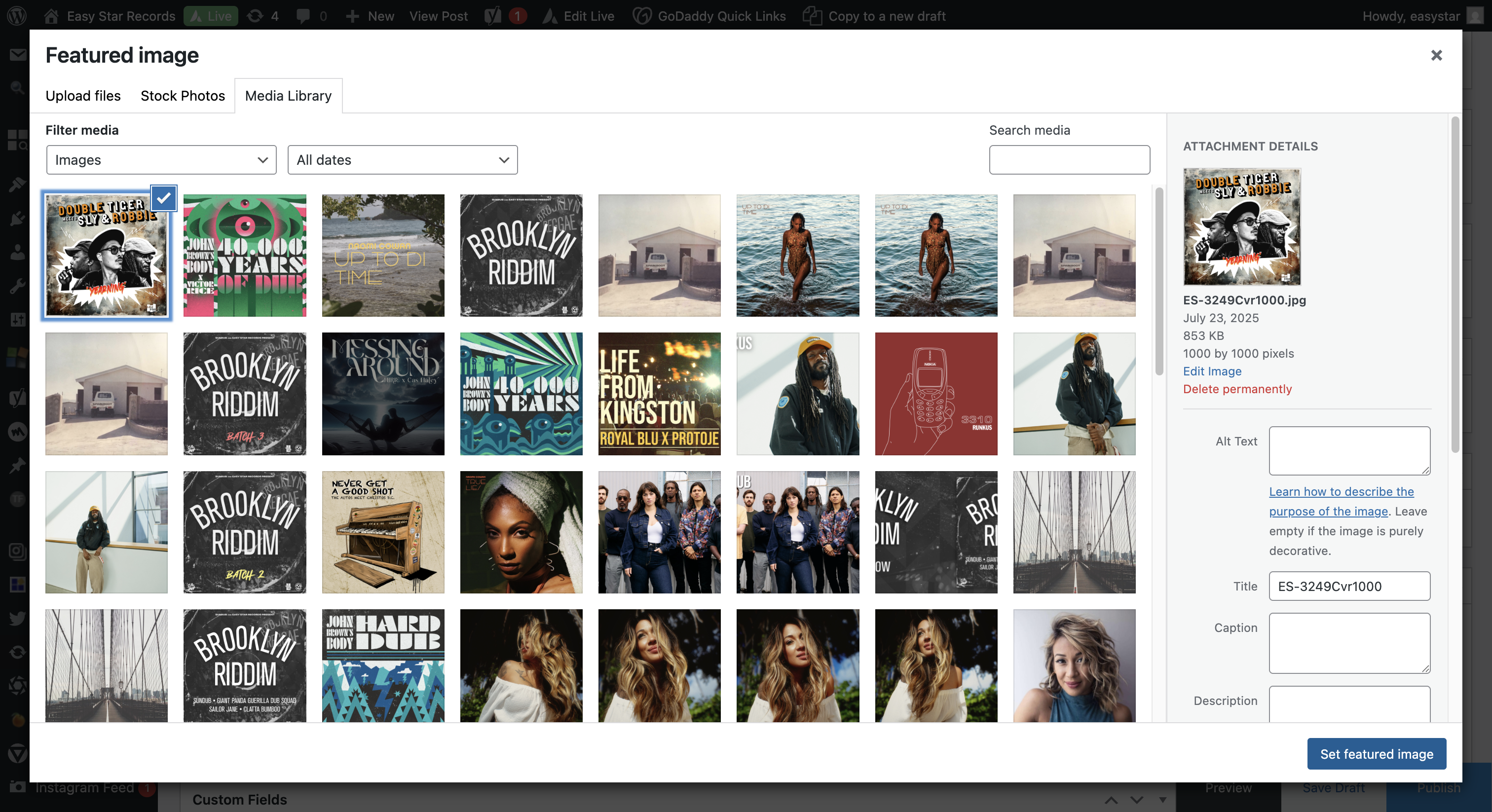Image resolution: width=1492 pixels, height=812 pixels.
Task: Click the updates refresh icon
Action: (x=255, y=16)
